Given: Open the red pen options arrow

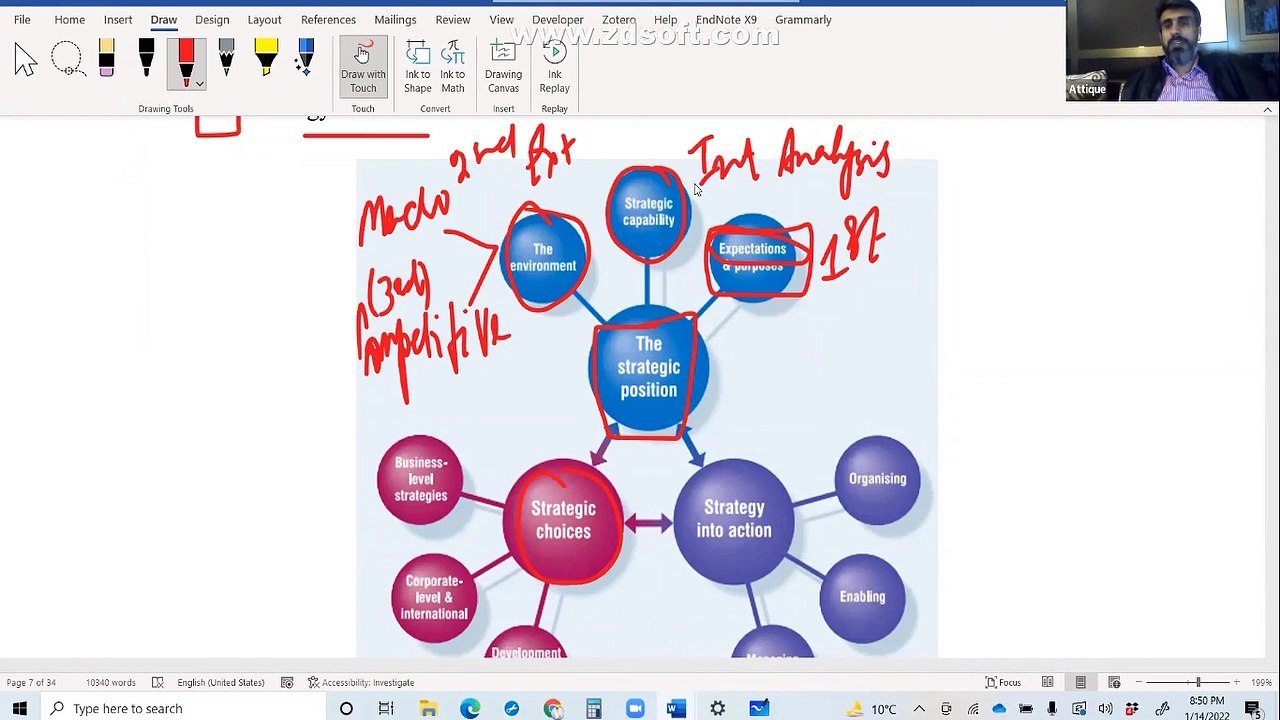Looking at the screenshot, I should (200, 84).
